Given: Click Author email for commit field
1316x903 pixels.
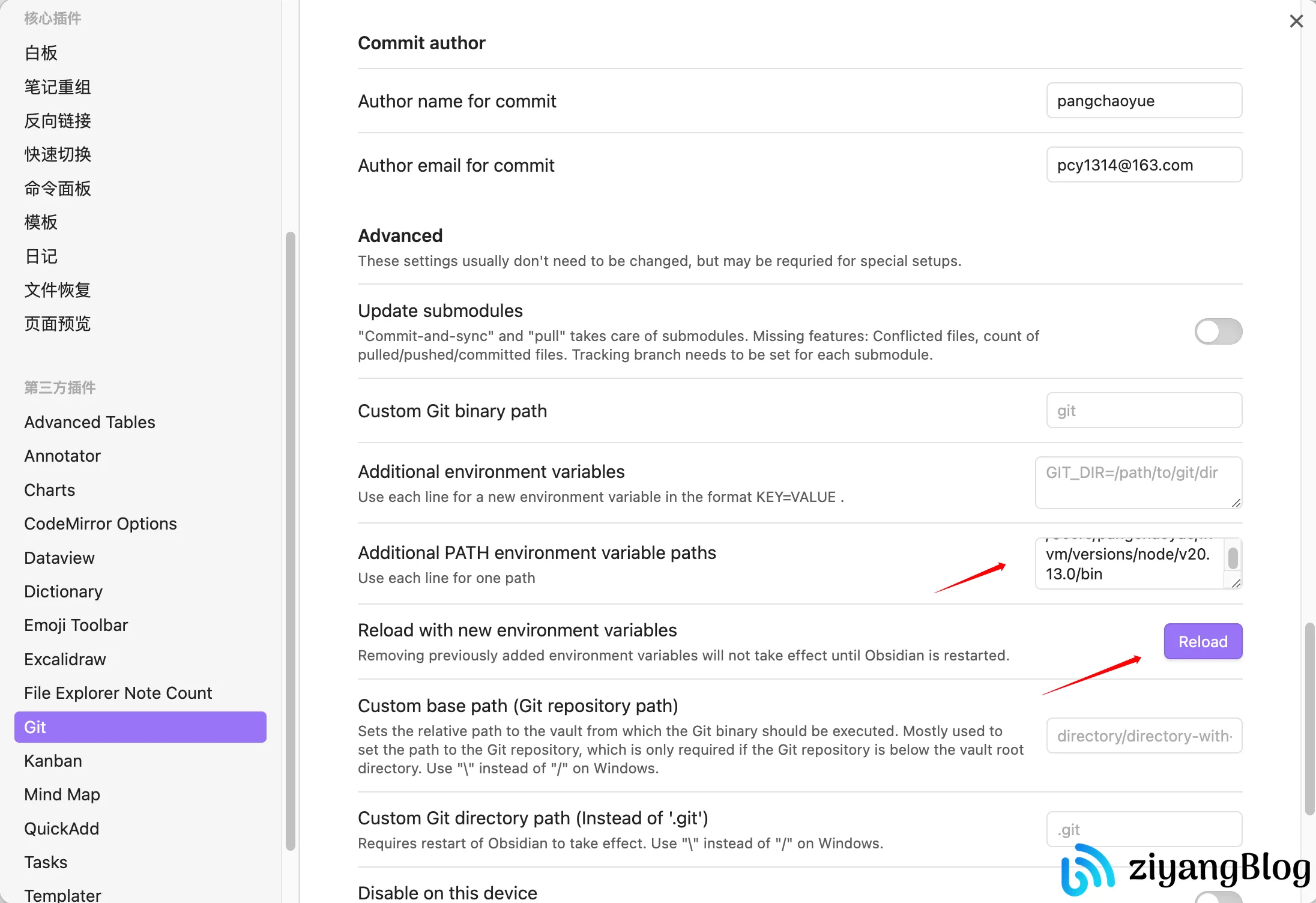Looking at the screenshot, I should point(1144,165).
